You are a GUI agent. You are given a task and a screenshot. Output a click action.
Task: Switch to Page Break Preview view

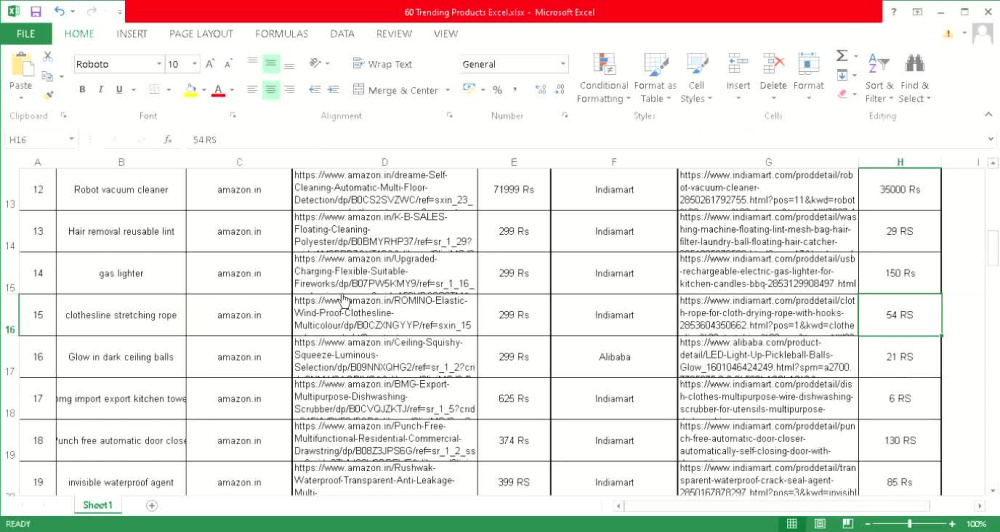point(848,524)
